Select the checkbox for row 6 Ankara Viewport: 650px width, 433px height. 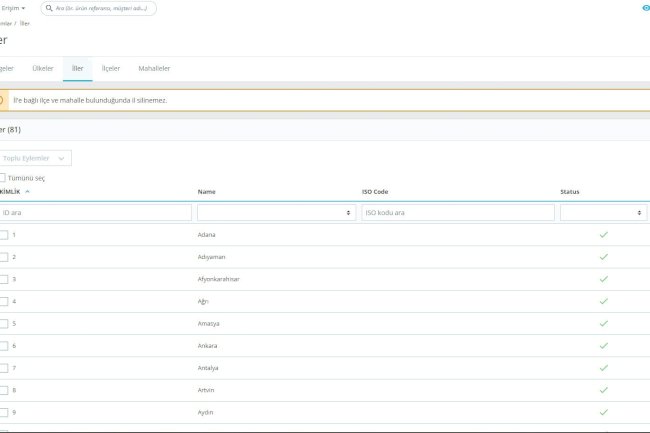[3, 346]
